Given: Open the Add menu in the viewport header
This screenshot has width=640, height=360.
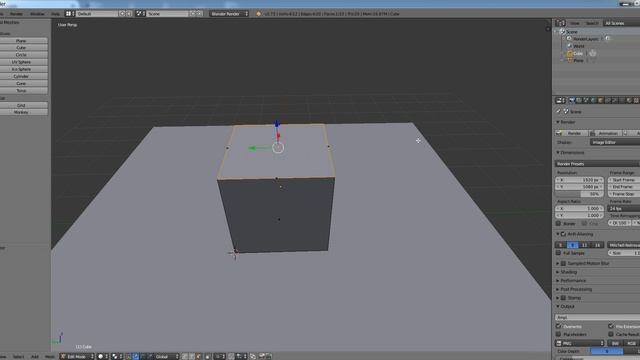Looking at the screenshot, I should pyautogui.click(x=35, y=356).
